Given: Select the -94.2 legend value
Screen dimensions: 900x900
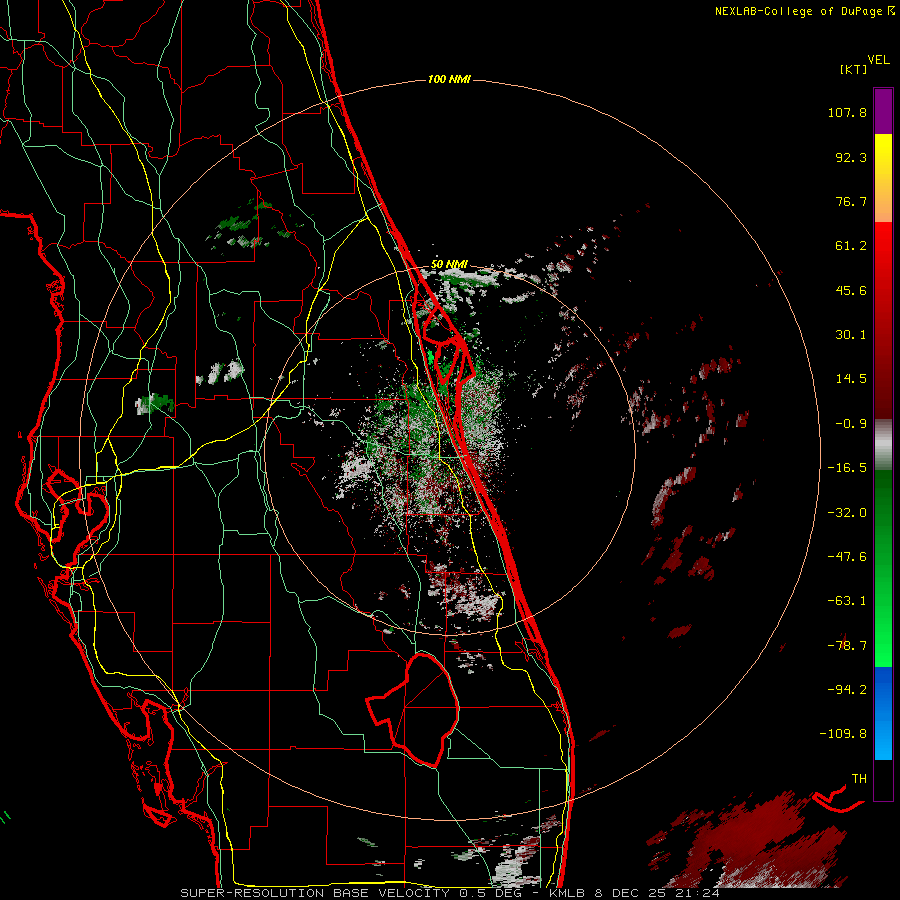Looking at the screenshot, I should pyautogui.click(x=847, y=690).
